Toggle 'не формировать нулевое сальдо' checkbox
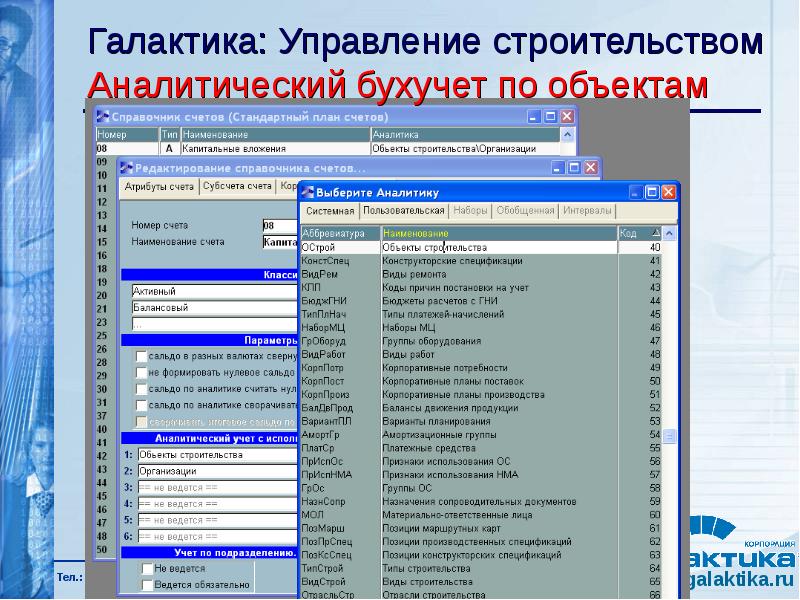The width and height of the screenshot is (800, 600). click(140, 372)
